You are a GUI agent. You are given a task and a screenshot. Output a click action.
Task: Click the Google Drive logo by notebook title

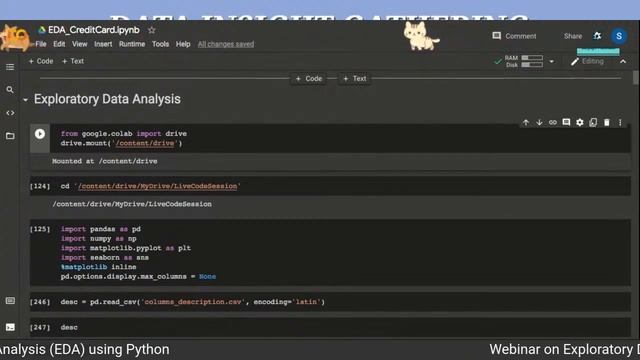41,30
